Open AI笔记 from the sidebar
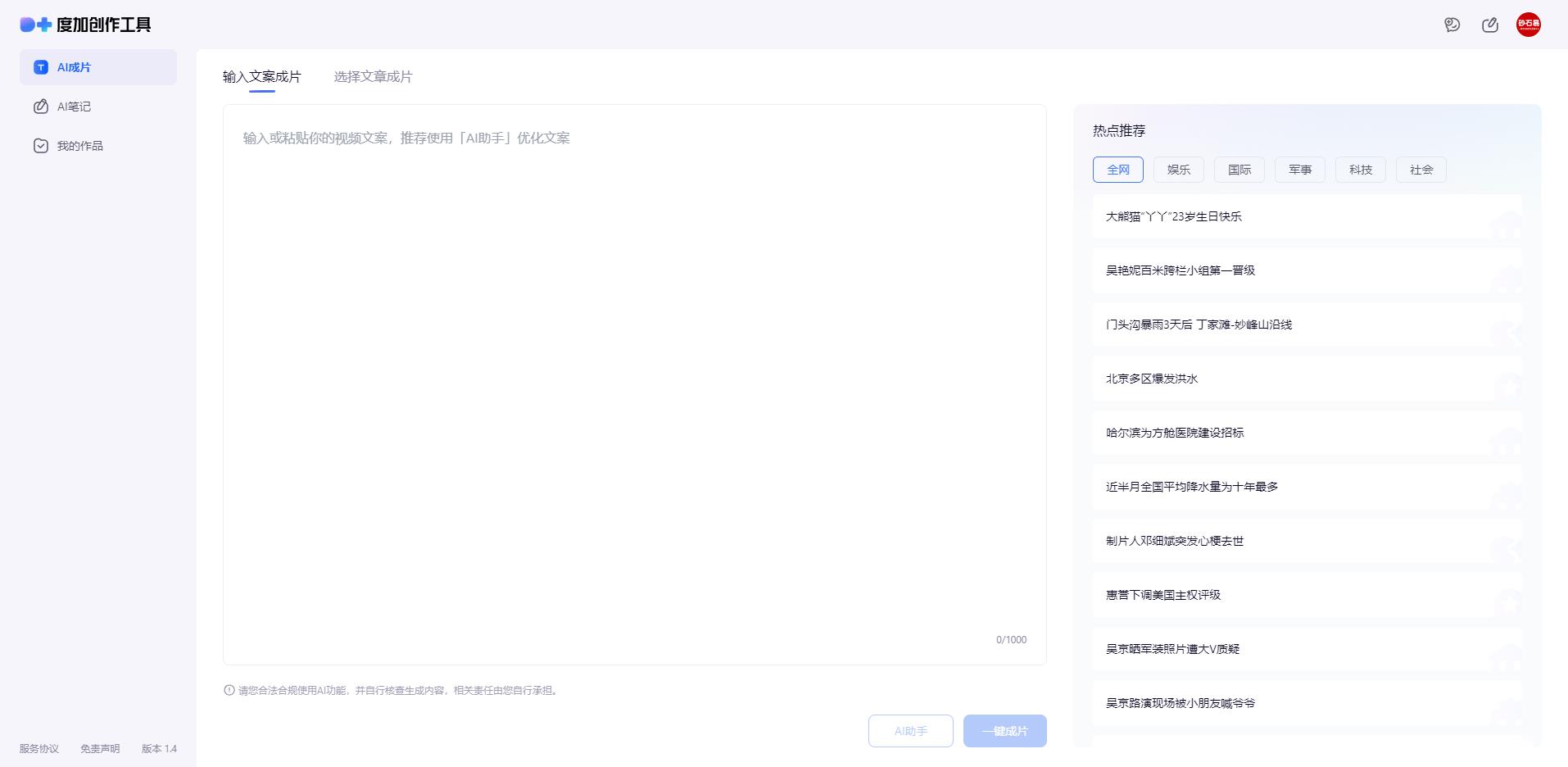This screenshot has height=767, width=1568. 74,107
